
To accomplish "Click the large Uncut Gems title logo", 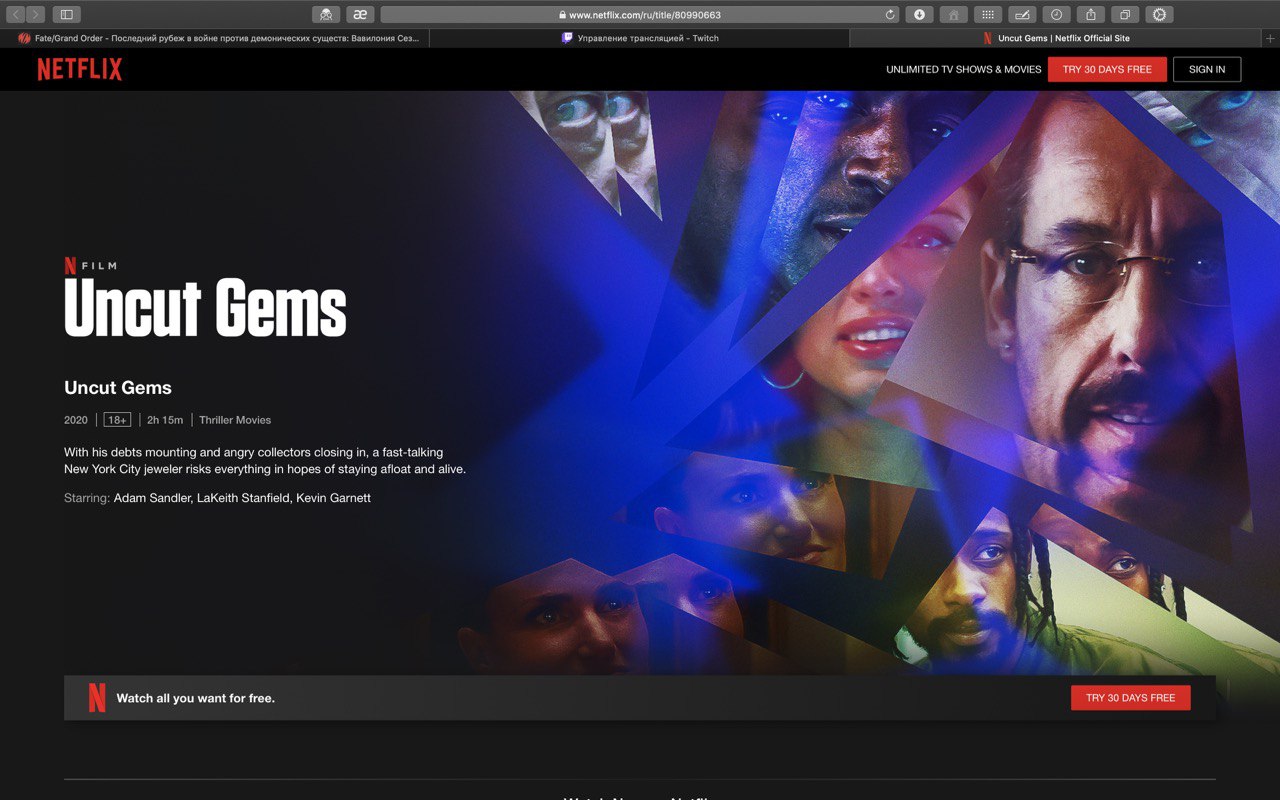I will [205, 307].
